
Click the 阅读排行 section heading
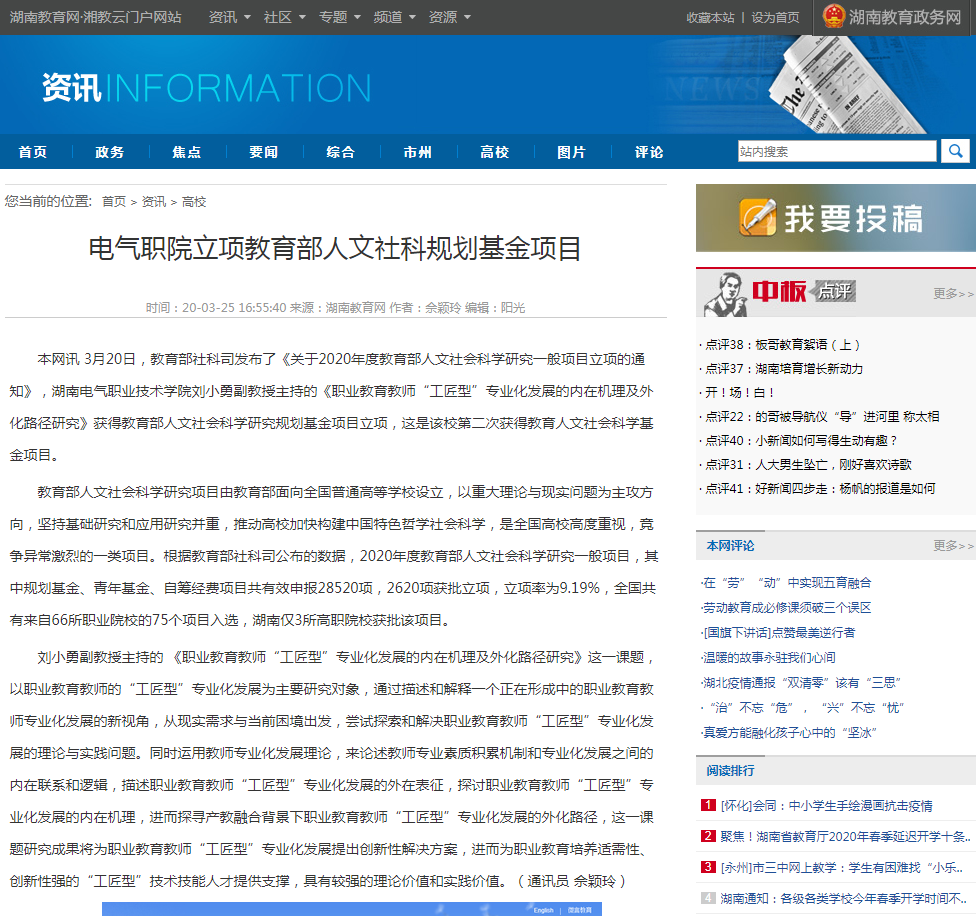730,771
